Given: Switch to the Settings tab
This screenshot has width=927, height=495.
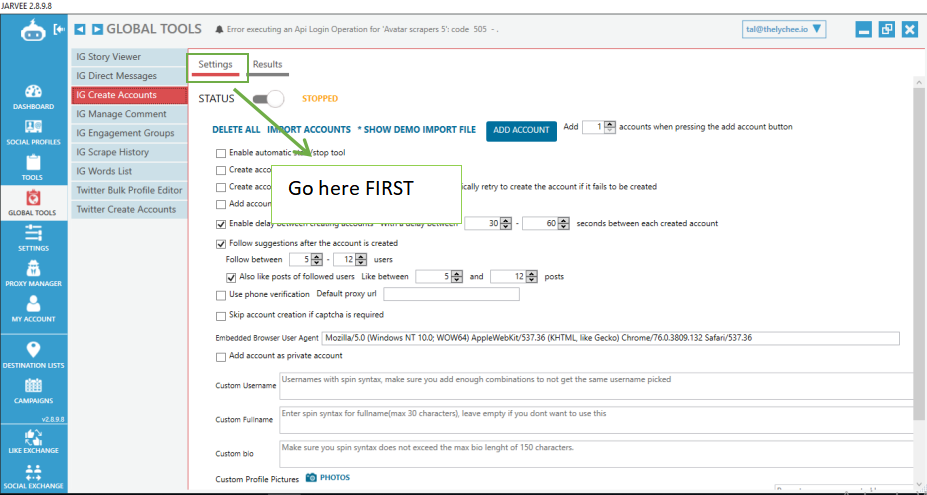Looking at the screenshot, I should pos(215,64).
